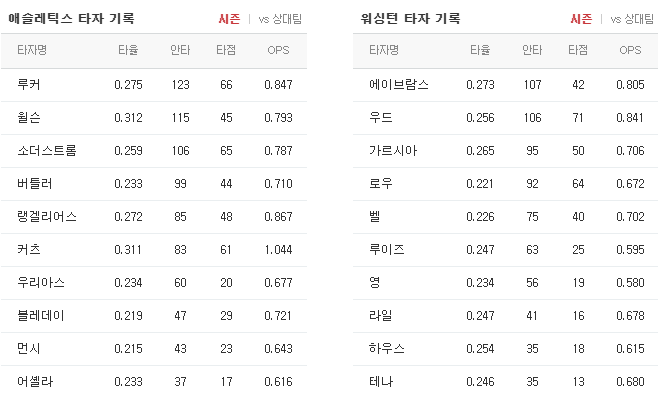The width and height of the screenshot is (658, 399).
Task: Click 워싱턴 타자 기록 heading
Action: pos(410,19)
